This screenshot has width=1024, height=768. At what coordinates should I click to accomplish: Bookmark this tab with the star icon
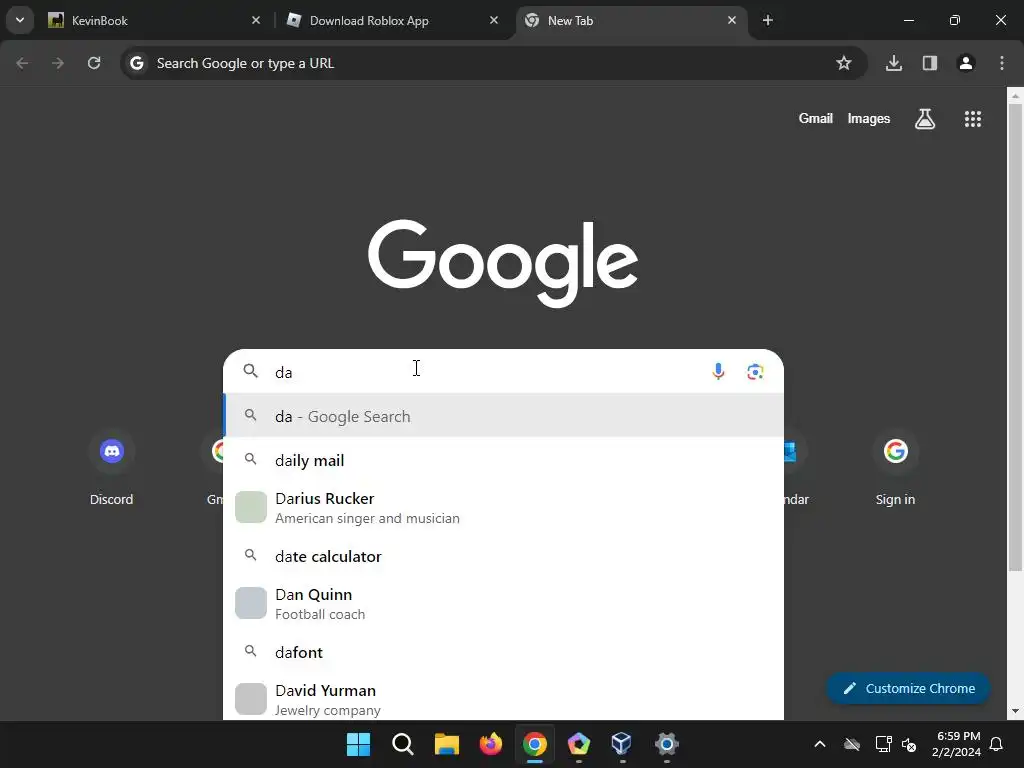[x=844, y=63]
